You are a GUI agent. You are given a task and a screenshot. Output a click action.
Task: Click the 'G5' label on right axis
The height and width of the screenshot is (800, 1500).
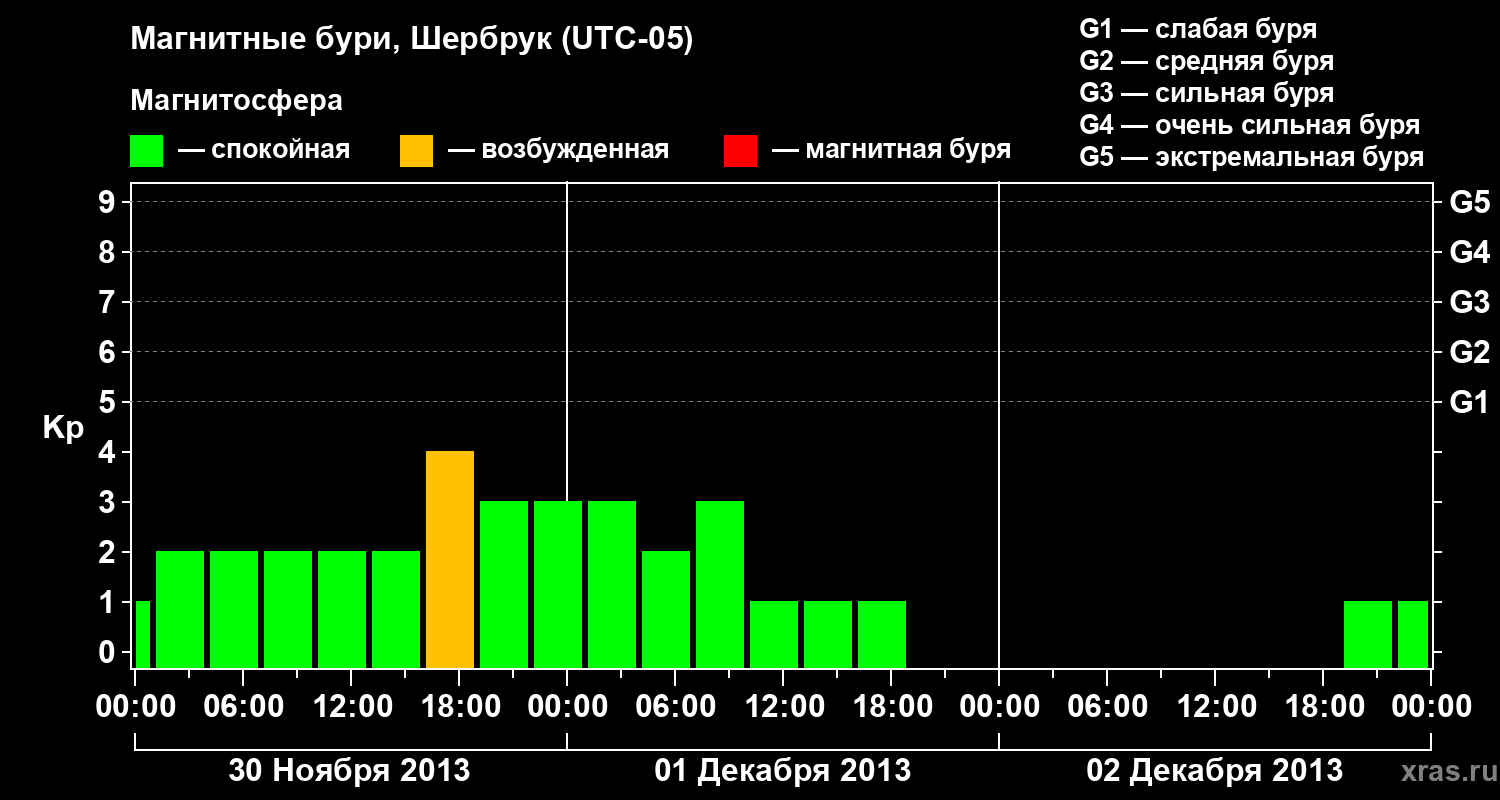(1469, 202)
